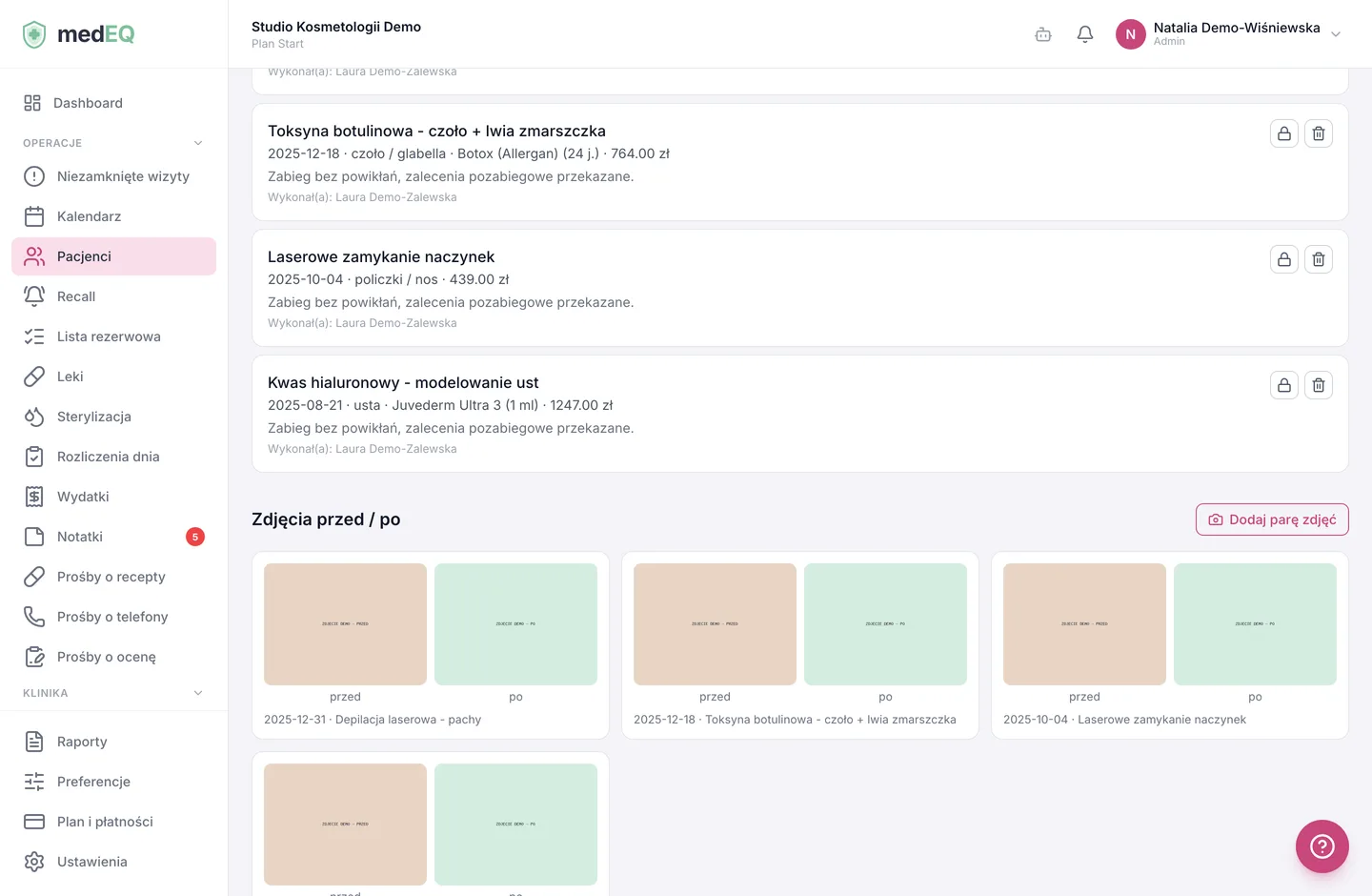Viewport: 1372px width, 896px height.
Task: Click the Dodaj parę zdjęć button
Action: (x=1272, y=519)
